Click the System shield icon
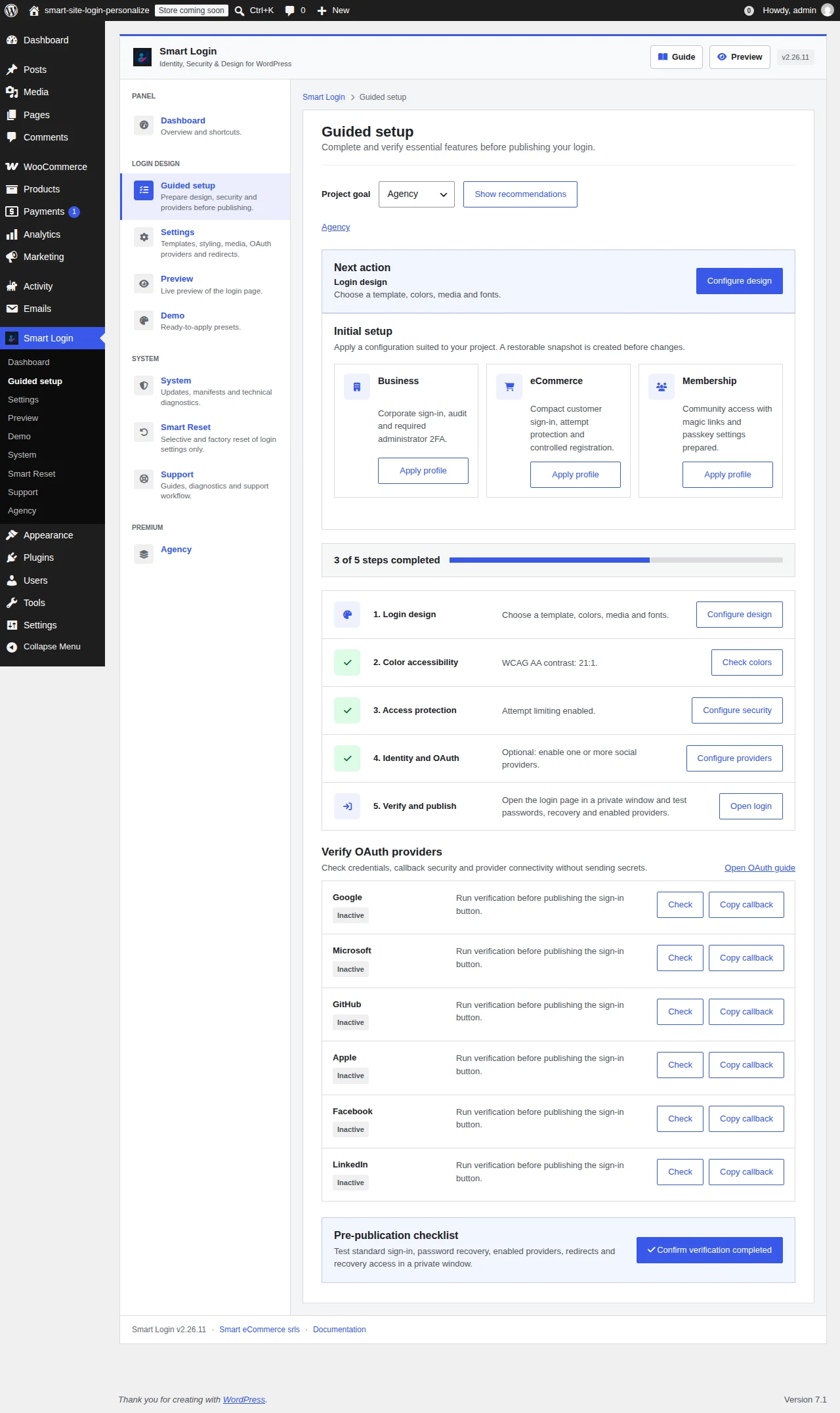The width and height of the screenshot is (840, 1413). (x=144, y=385)
